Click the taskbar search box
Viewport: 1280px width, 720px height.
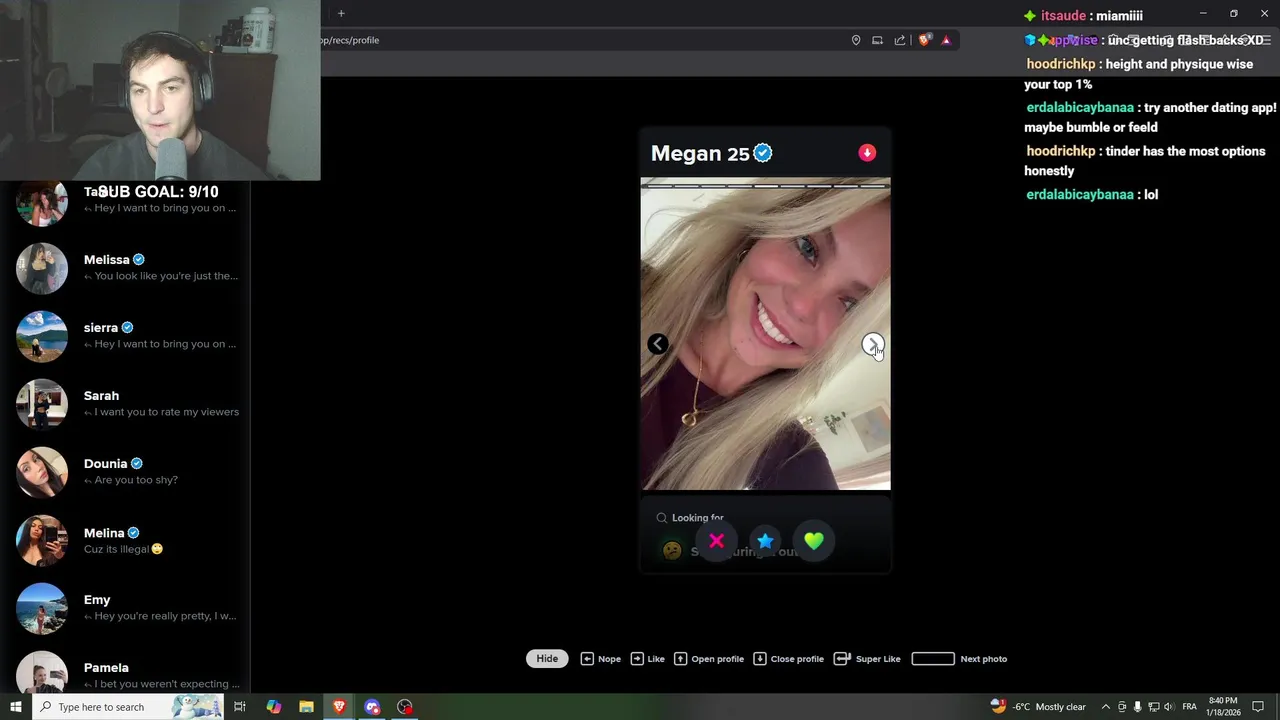128,707
